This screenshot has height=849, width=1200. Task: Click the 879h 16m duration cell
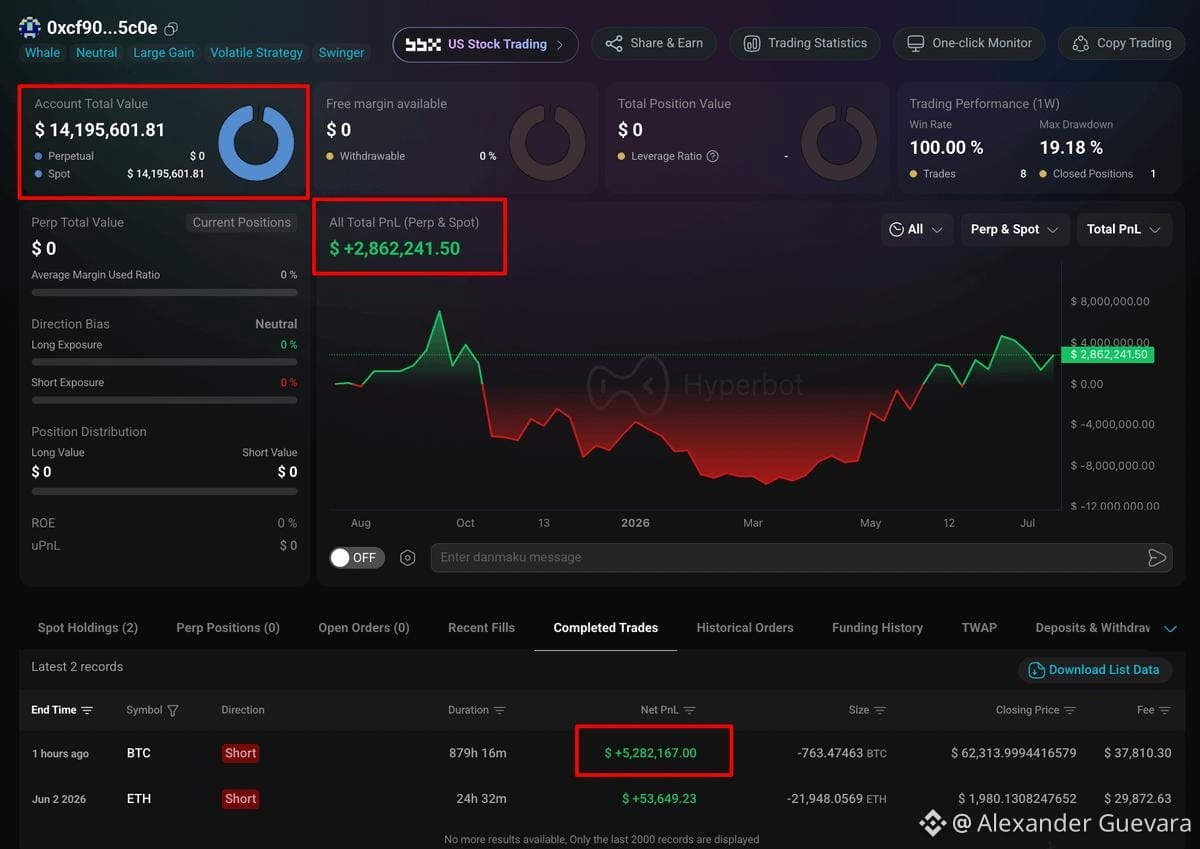477,753
